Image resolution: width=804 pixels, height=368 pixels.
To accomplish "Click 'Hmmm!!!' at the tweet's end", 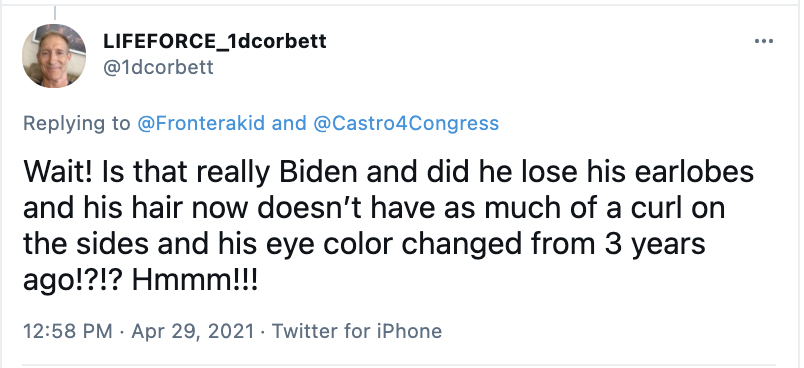I will (x=195, y=279).
